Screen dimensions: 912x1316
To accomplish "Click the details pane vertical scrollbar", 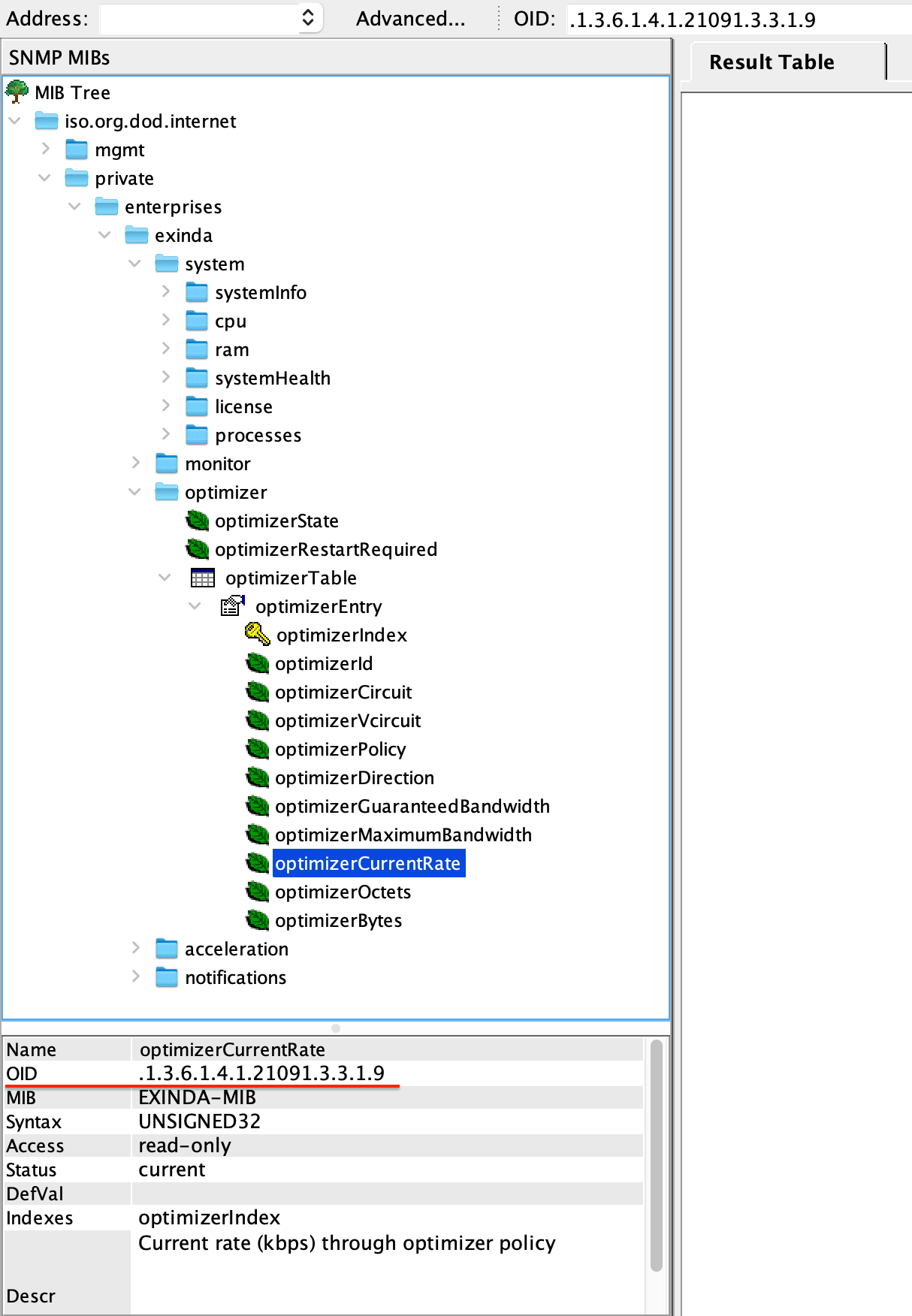I will 657,1155.
